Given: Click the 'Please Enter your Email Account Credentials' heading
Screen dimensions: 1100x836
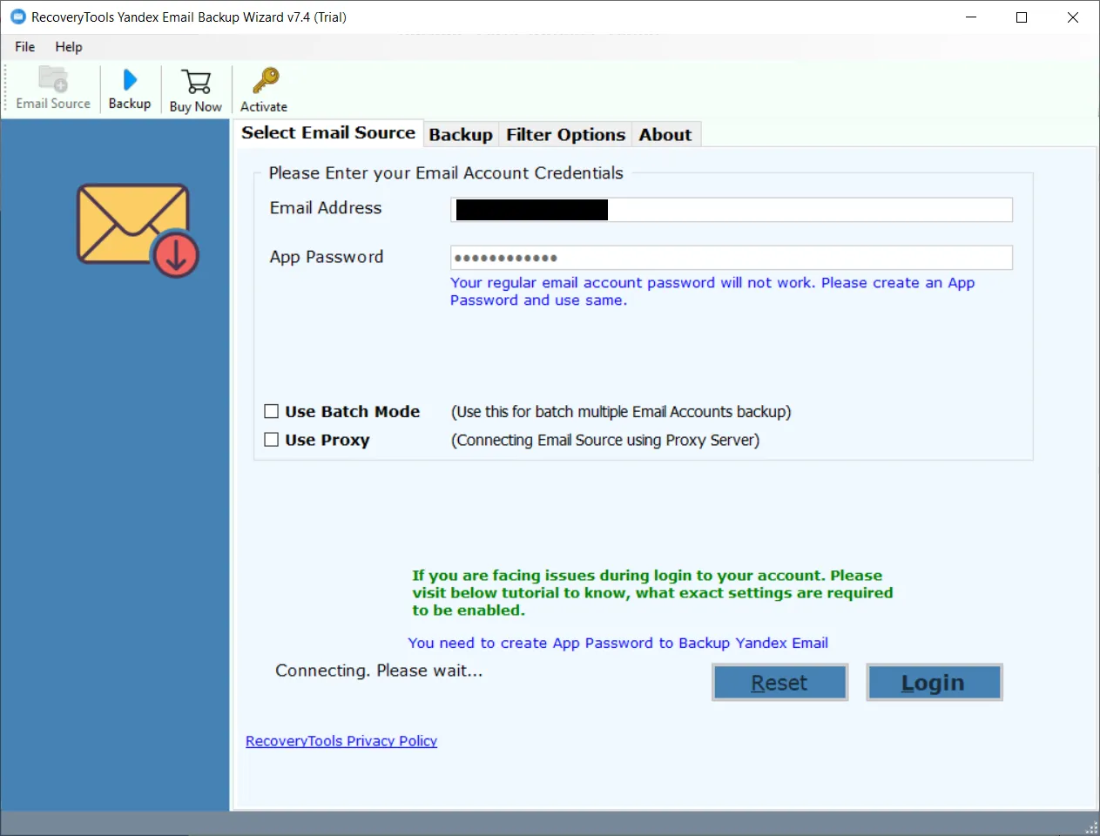Looking at the screenshot, I should 445,173.
